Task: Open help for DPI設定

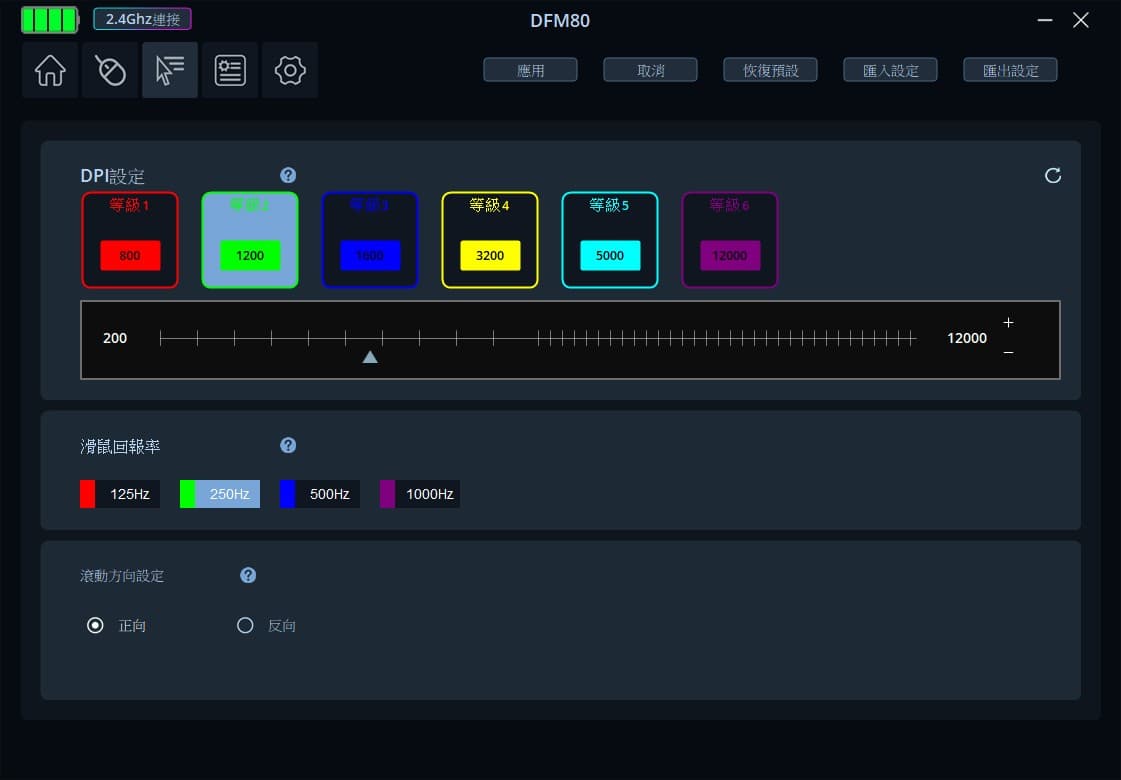Action: 288,175
